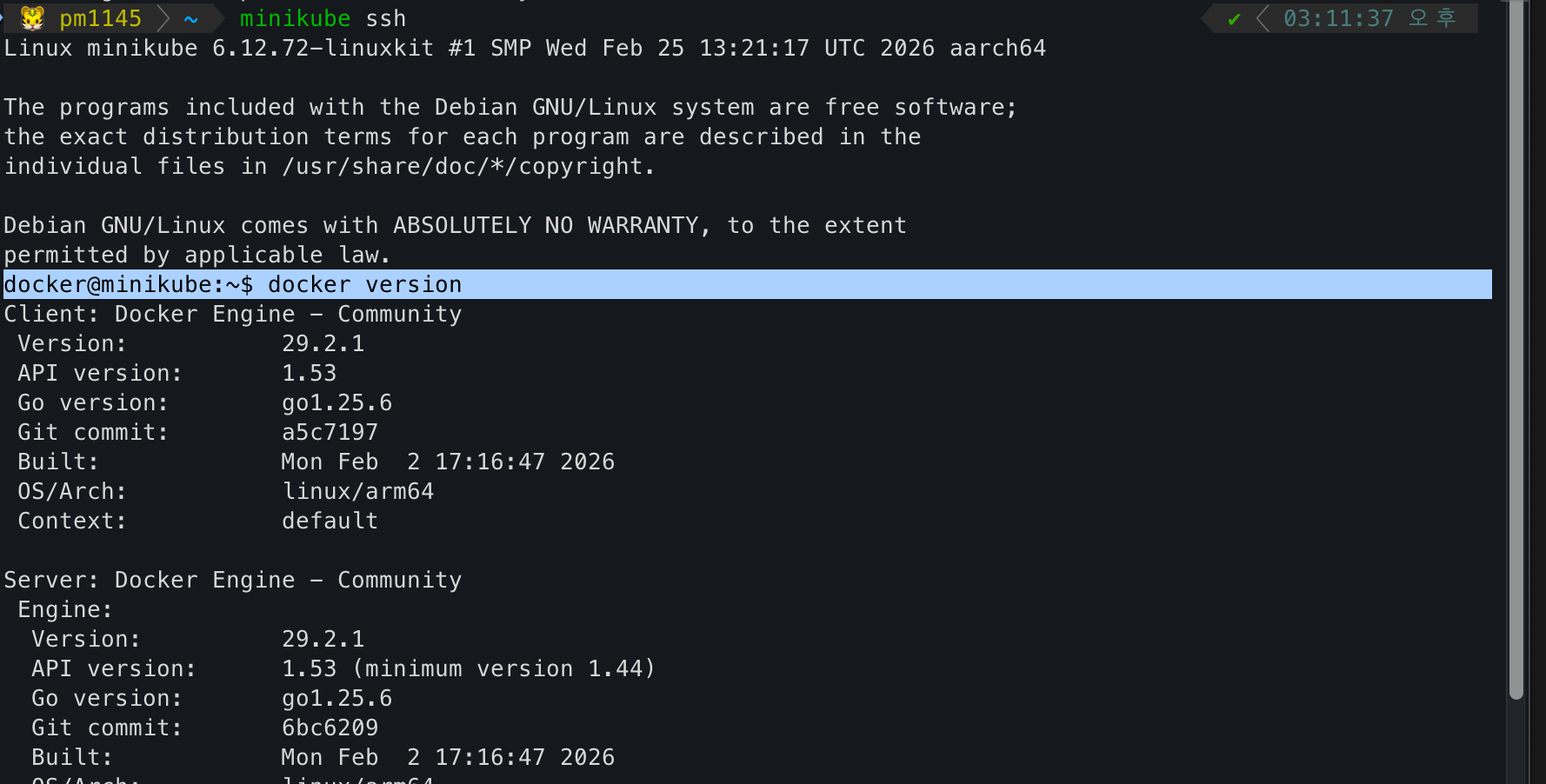Click the blue tilde home directory indicator
1546x784 pixels.
click(x=191, y=19)
